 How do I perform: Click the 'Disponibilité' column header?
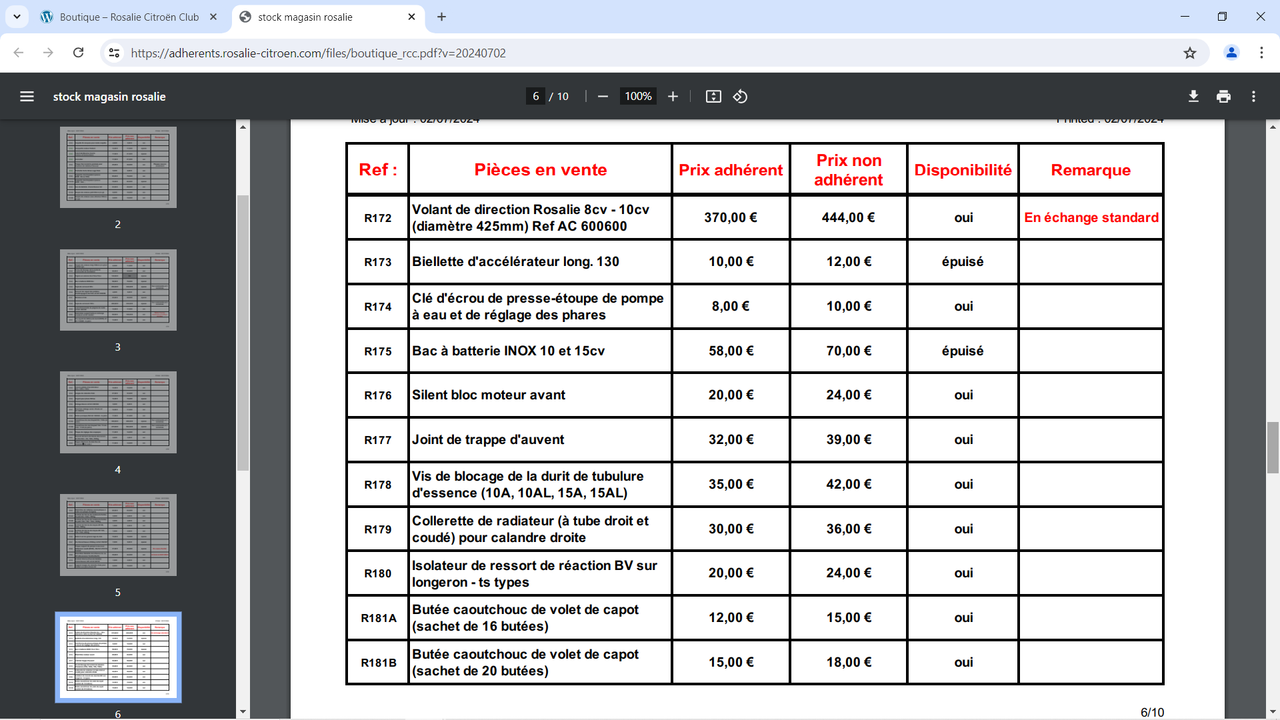(x=963, y=170)
